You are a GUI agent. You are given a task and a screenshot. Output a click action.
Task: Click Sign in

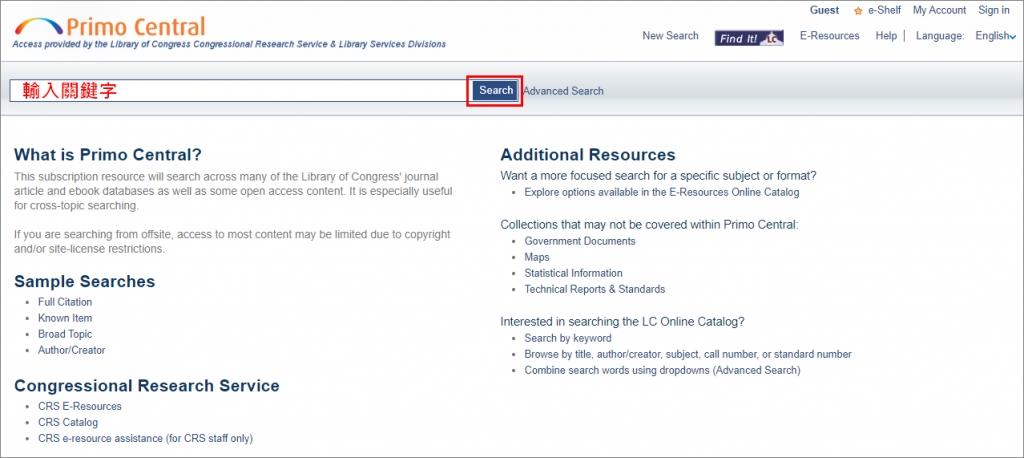click(x=993, y=10)
